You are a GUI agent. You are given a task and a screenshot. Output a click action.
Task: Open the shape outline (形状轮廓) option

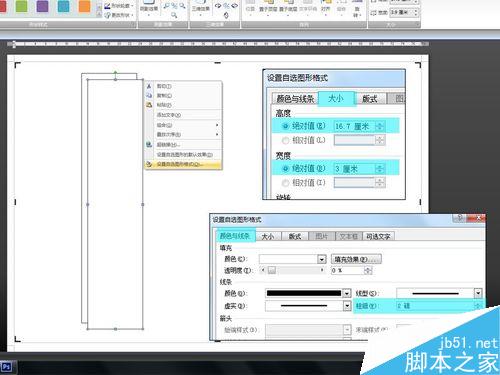119,6
